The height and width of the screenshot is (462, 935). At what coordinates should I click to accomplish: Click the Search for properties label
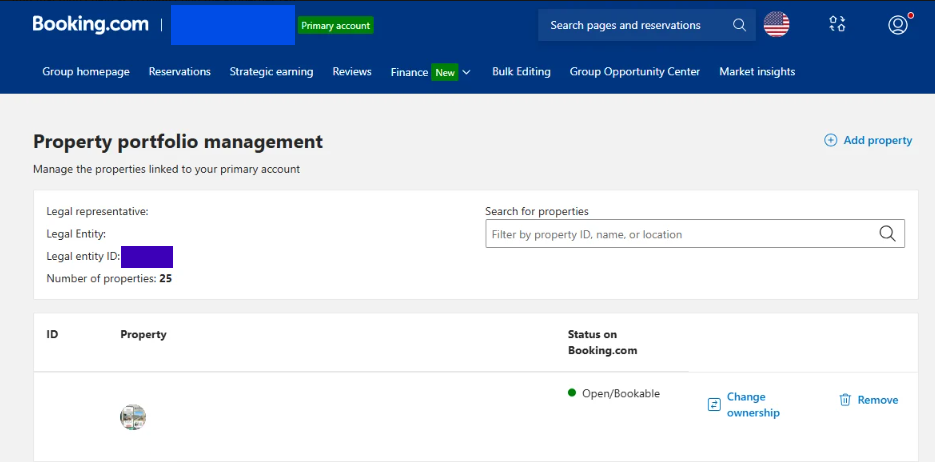click(x=537, y=211)
